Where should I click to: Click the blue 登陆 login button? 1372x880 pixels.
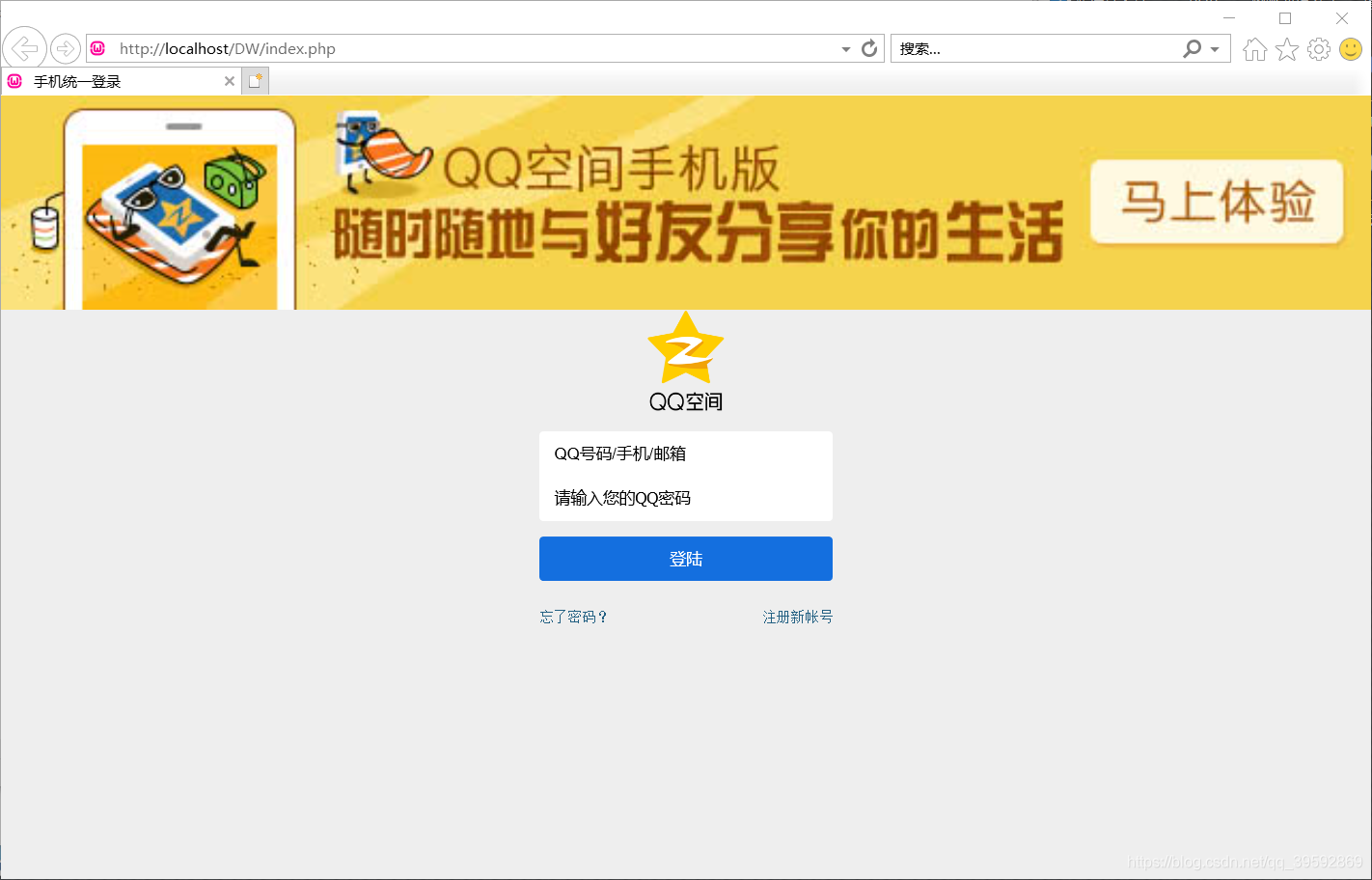[686, 559]
